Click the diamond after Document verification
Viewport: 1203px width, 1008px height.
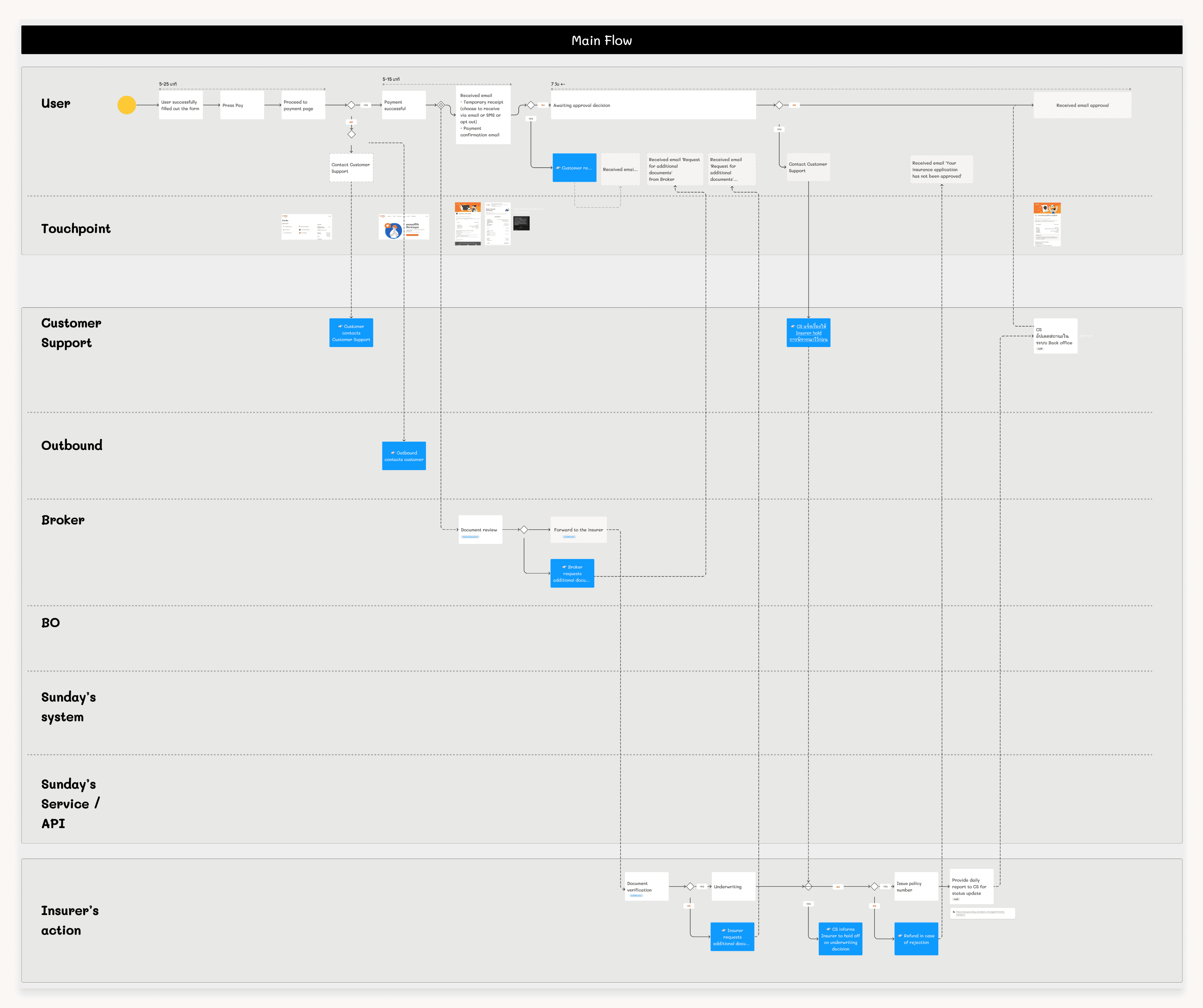point(690,887)
